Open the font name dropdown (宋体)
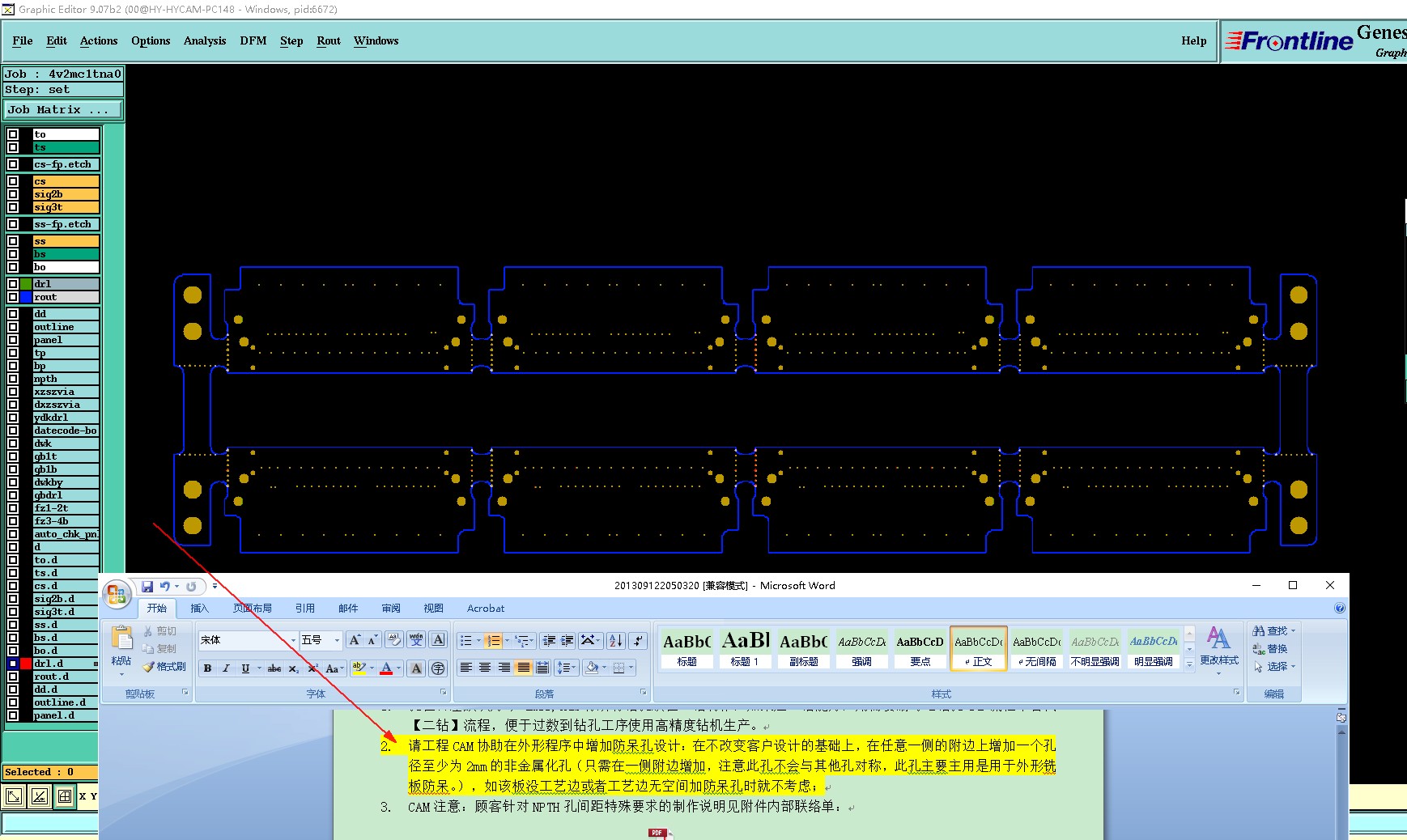 pos(293,640)
